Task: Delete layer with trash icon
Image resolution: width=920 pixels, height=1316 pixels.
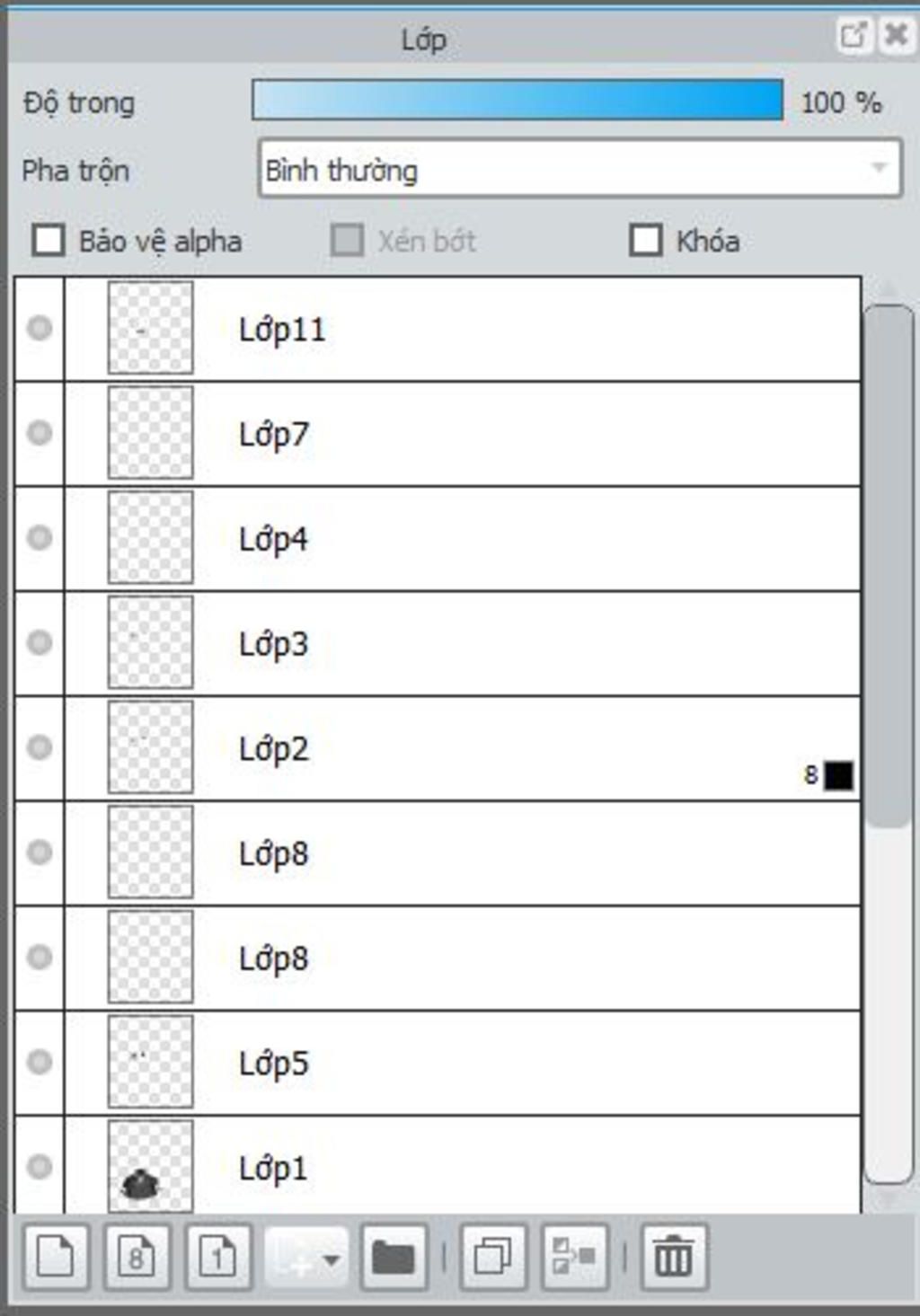Action: (x=673, y=1256)
